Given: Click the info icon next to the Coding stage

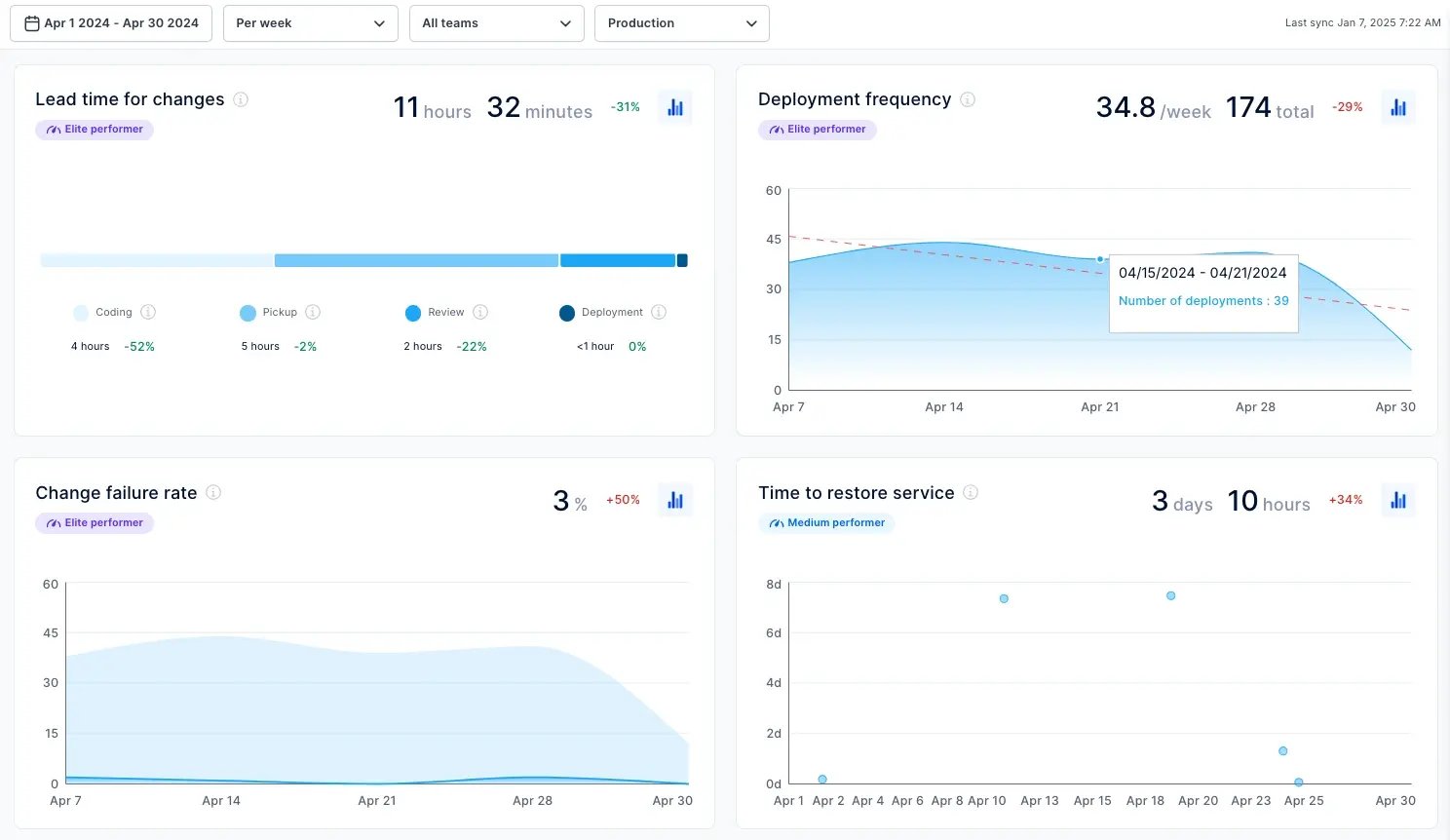Looking at the screenshot, I should click(148, 312).
